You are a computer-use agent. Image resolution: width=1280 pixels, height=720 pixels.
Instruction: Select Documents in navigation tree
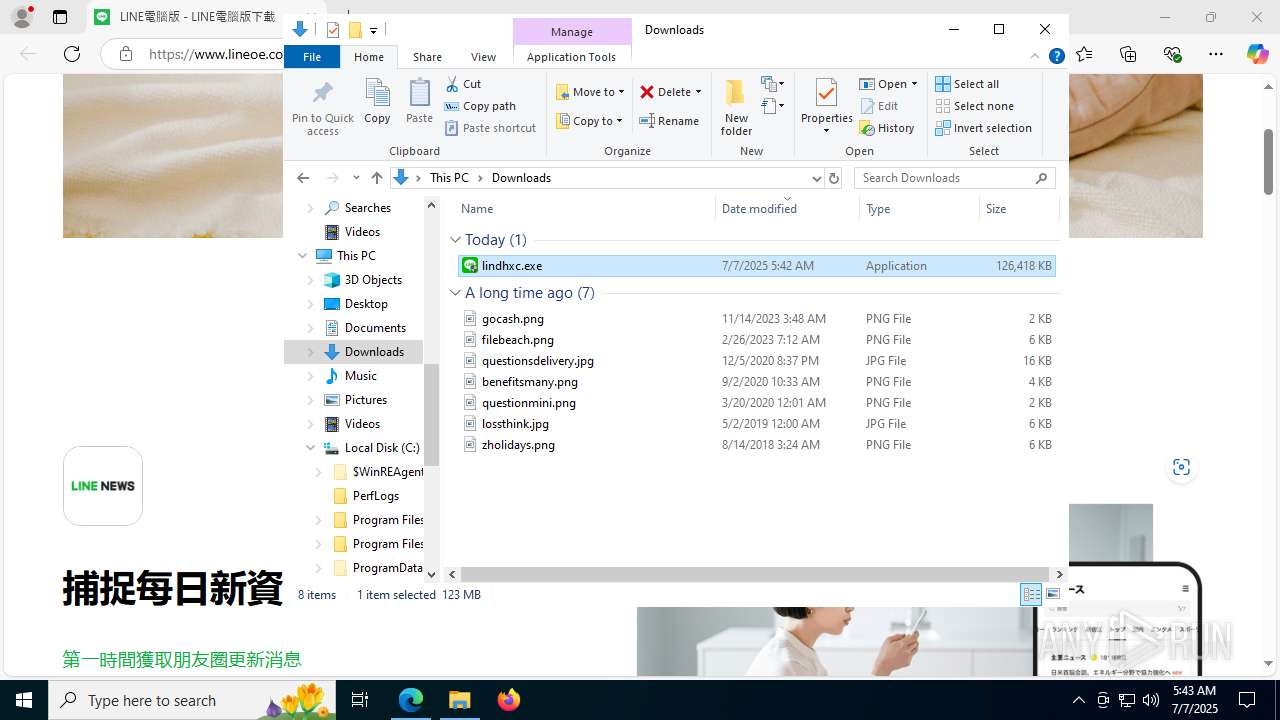375,328
